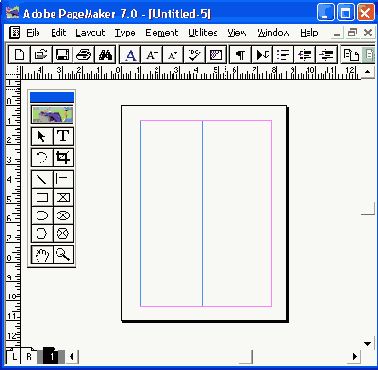This screenshot has height=370, width=378.
Task: Click the Insert pages toolbar icon
Action: tap(351, 54)
